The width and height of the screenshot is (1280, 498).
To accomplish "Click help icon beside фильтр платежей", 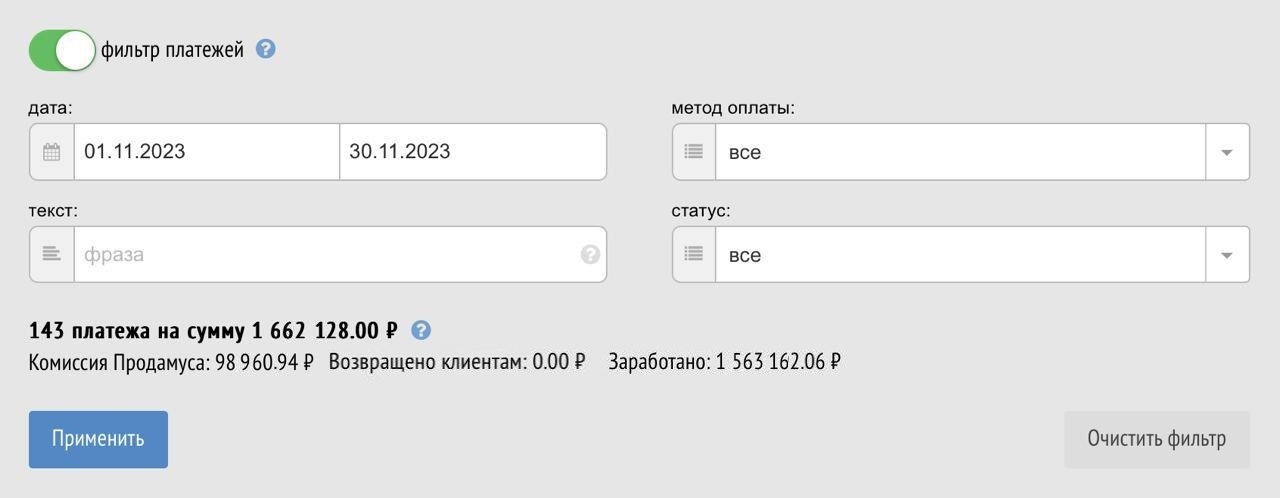I will pyautogui.click(x=265, y=49).
